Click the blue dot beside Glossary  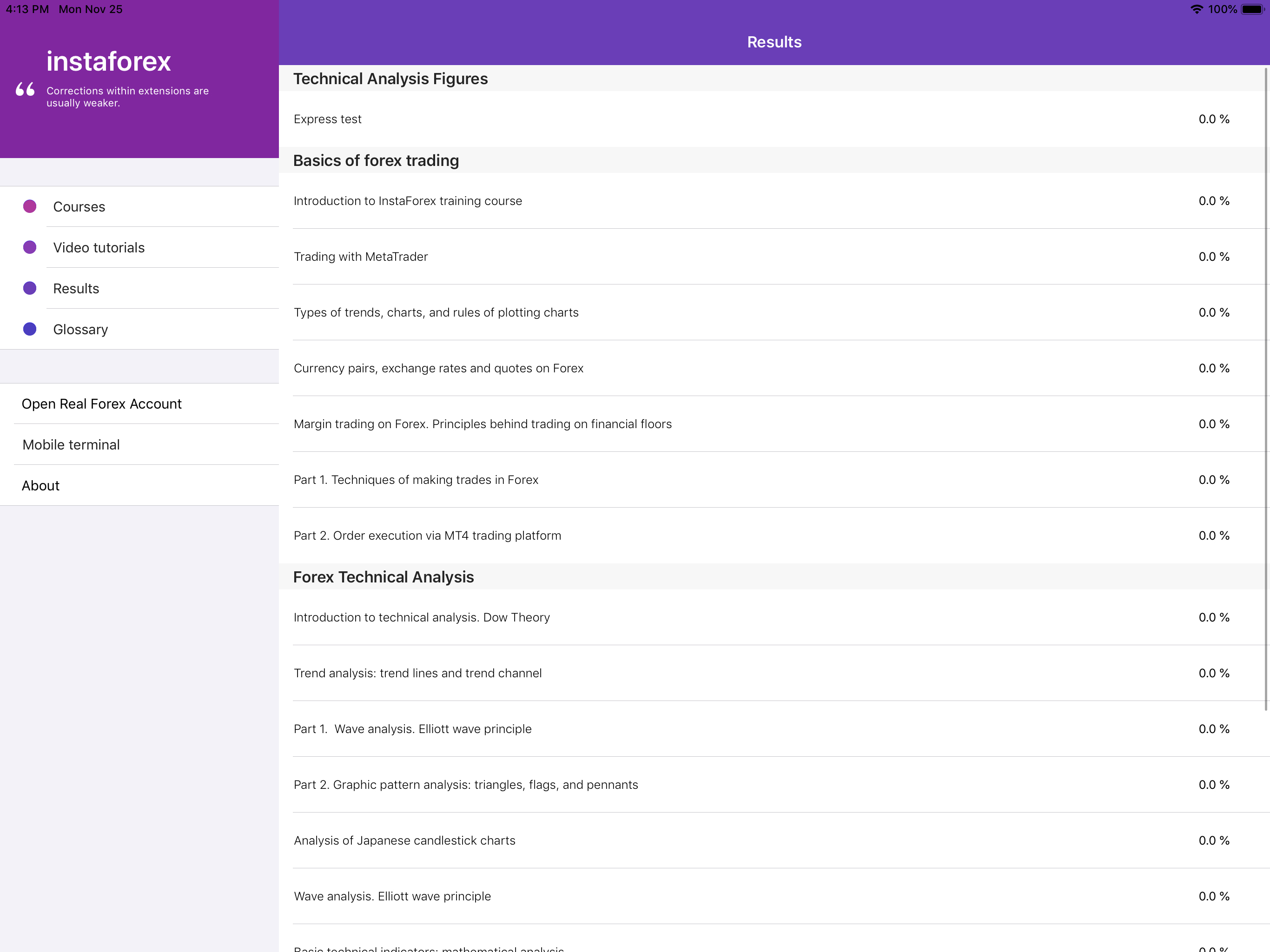[x=30, y=329]
